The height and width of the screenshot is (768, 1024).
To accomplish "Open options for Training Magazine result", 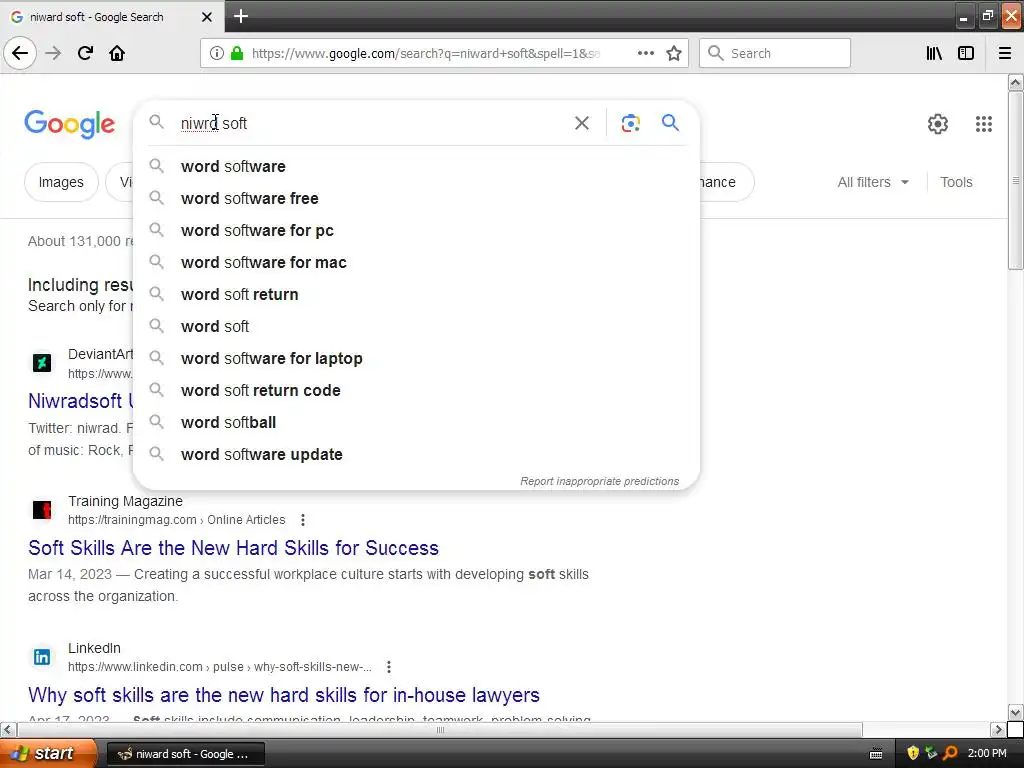I will [x=302, y=520].
